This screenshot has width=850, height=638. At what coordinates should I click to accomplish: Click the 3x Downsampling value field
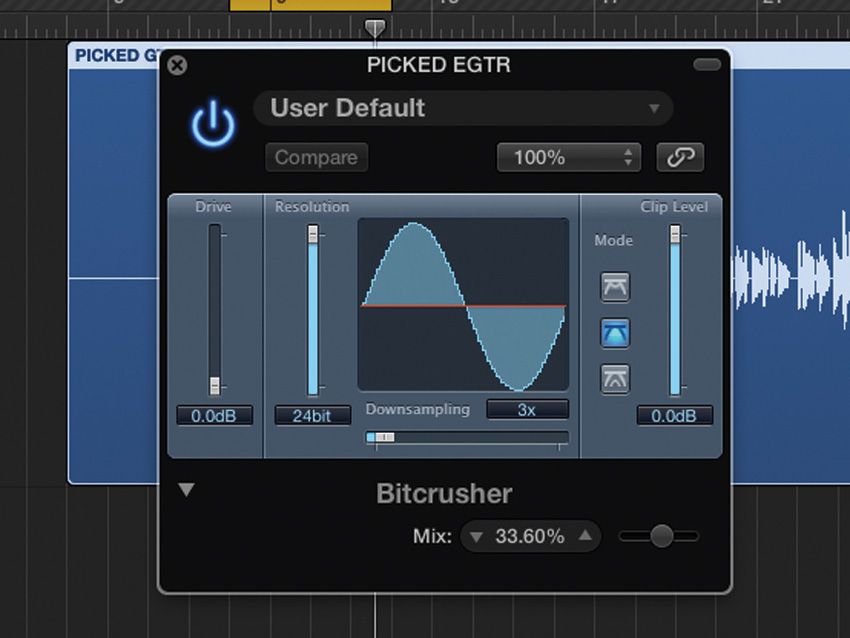pyautogui.click(x=527, y=408)
